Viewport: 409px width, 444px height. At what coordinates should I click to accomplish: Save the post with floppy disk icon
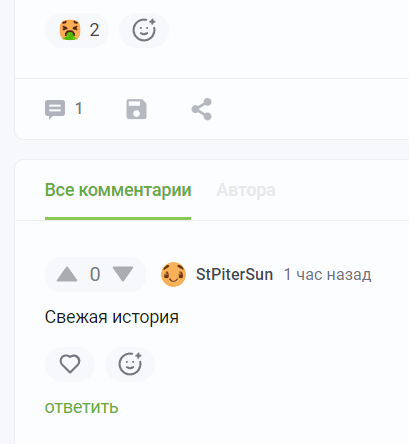[136, 109]
